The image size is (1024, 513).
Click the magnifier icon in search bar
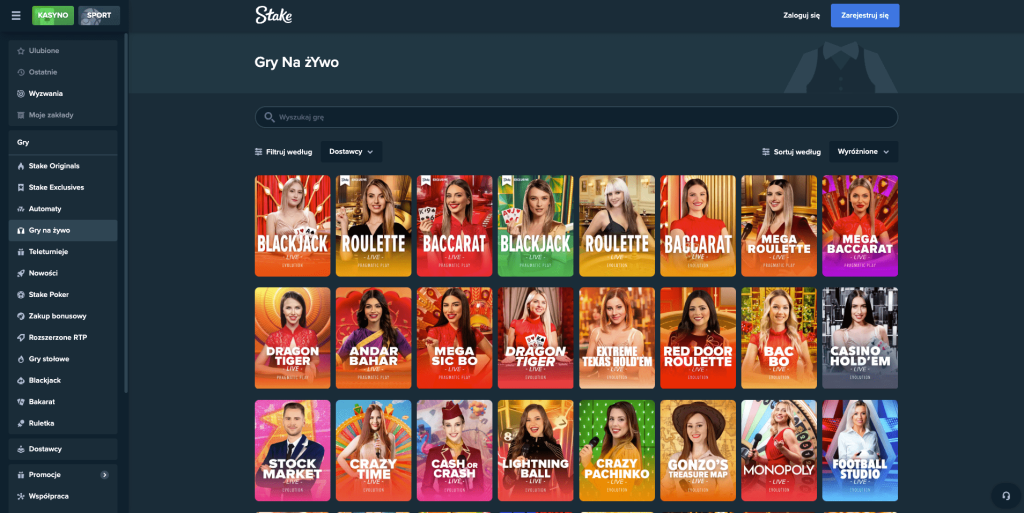coord(269,117)
